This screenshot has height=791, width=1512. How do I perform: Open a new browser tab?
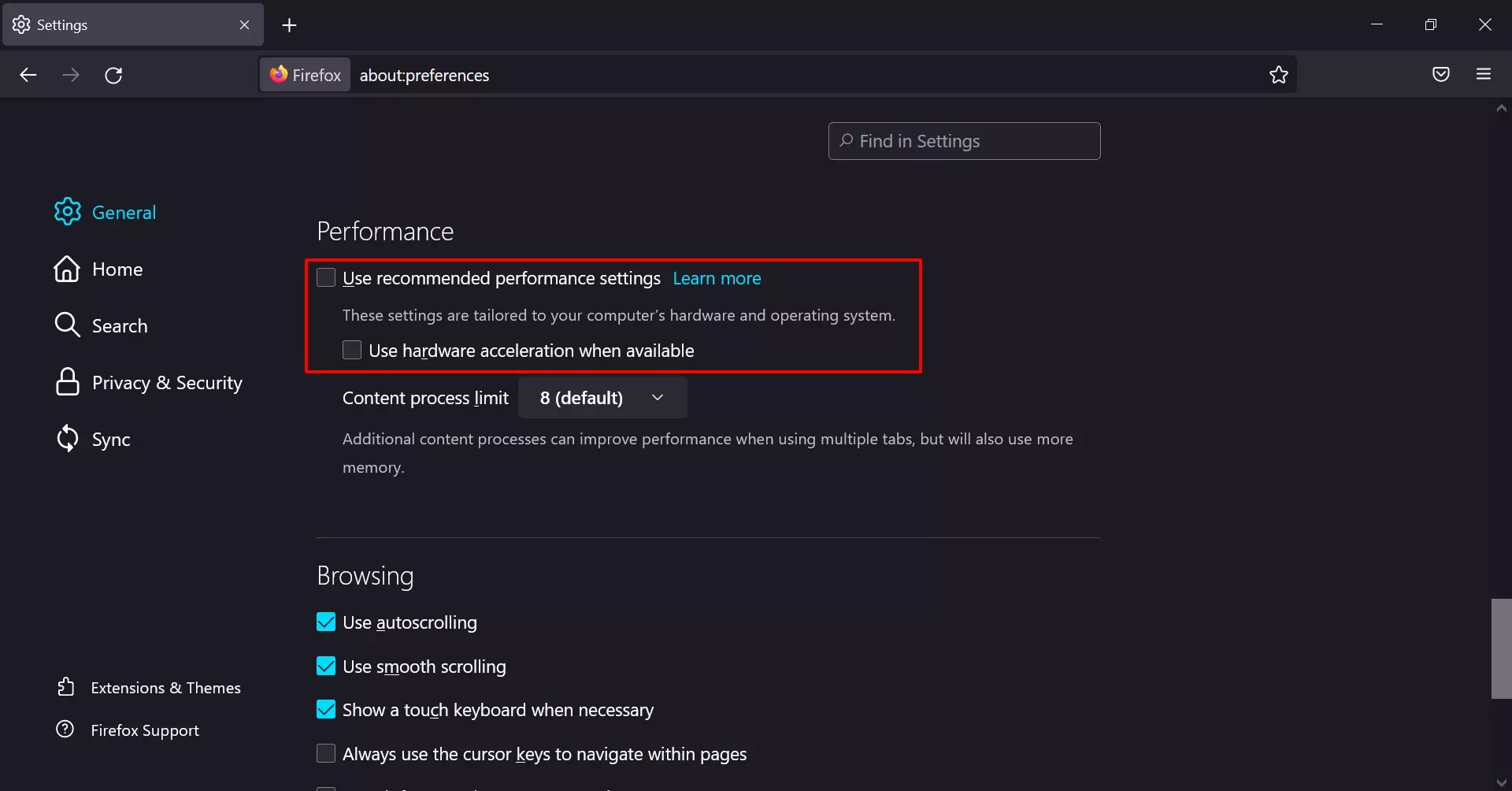[290, 24]
